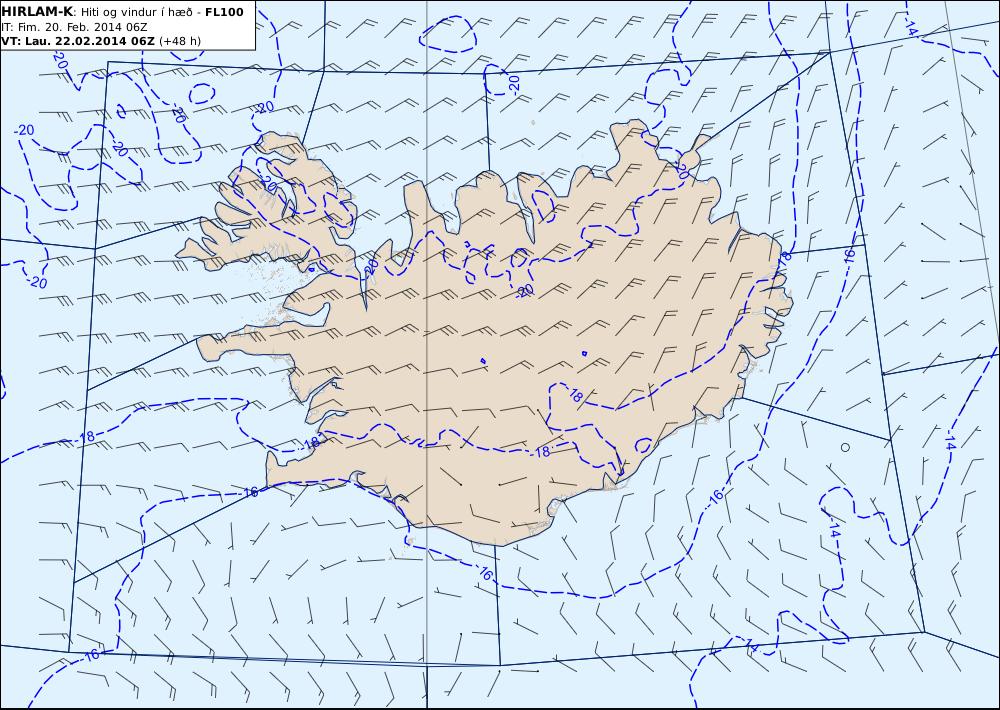Select the 'IT: Fim. 20. Feb. 2014 06Z' line

point(75,27)
